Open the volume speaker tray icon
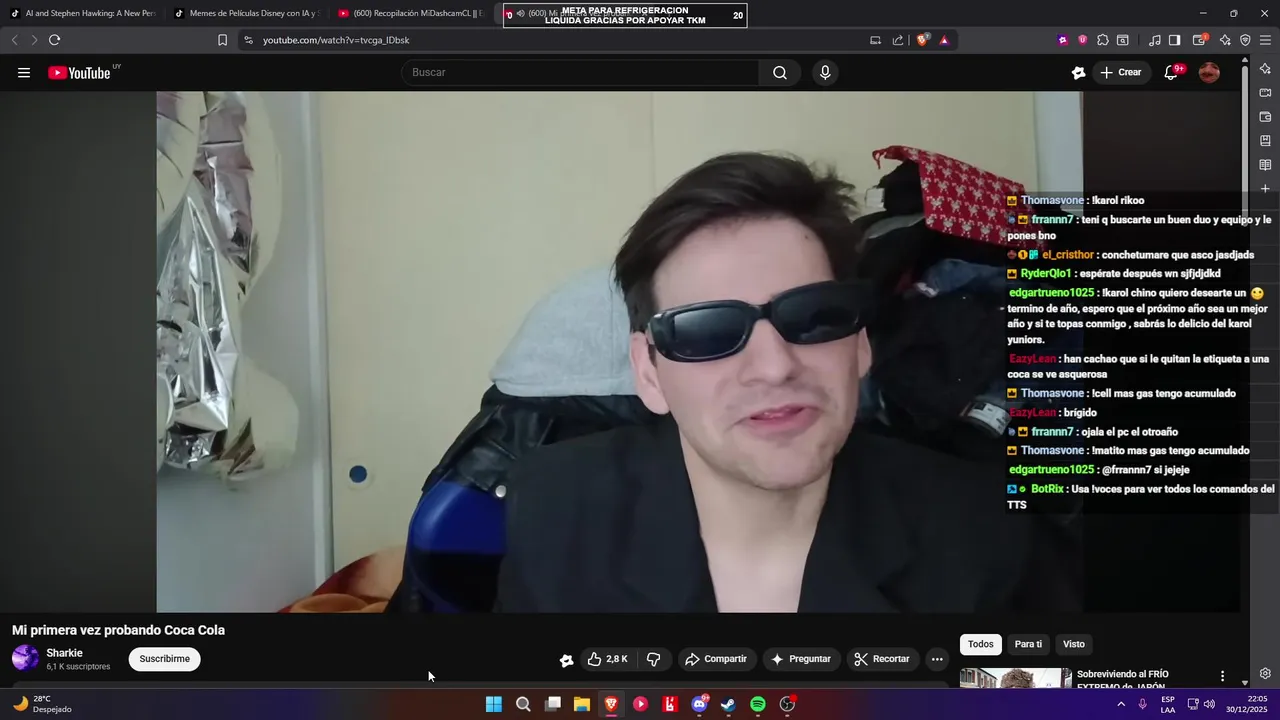 point(1209,704)
